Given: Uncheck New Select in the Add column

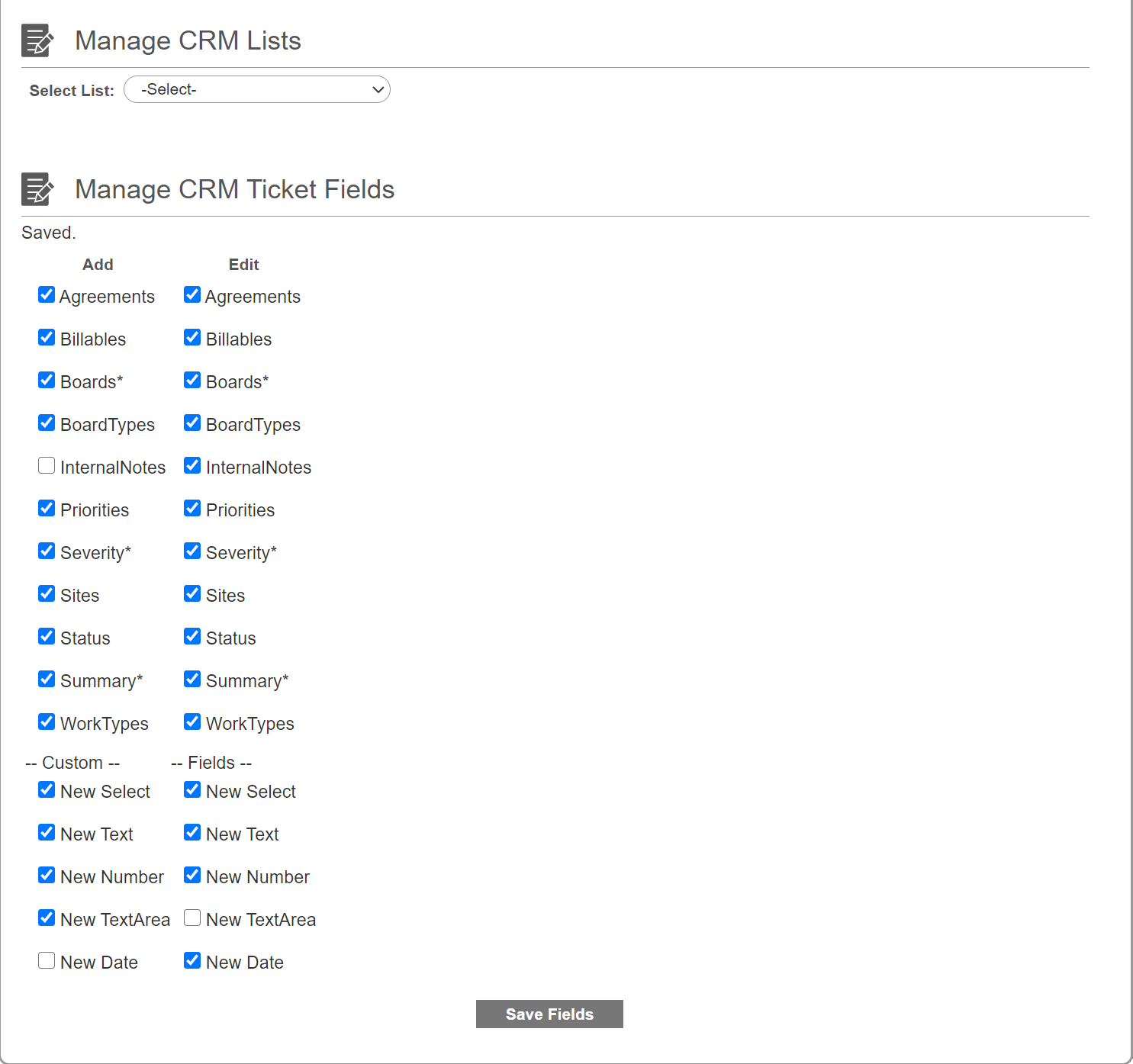Looking at the screenshot, I should [47, 789].
